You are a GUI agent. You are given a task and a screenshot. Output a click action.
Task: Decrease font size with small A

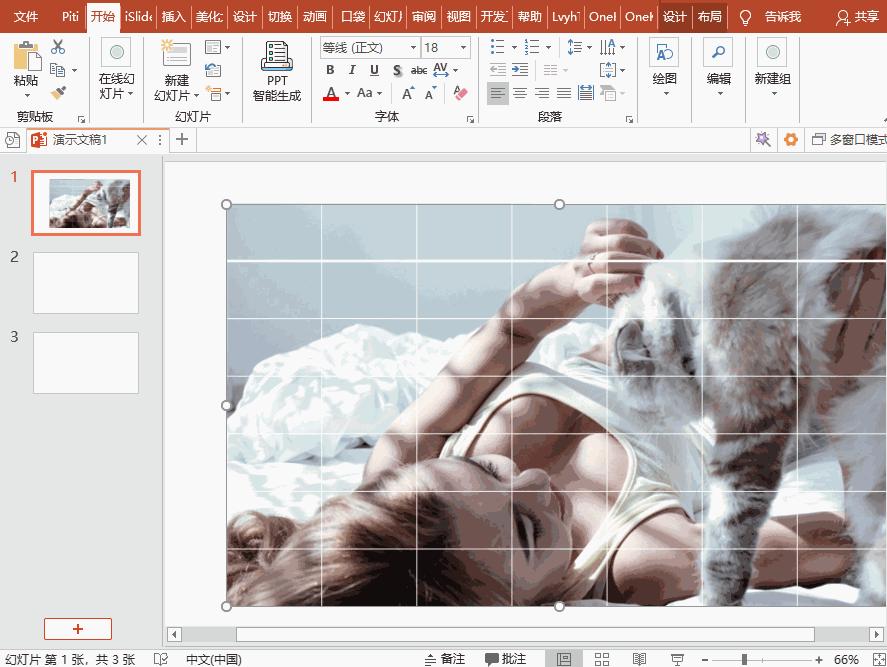(x=430, y=93)
